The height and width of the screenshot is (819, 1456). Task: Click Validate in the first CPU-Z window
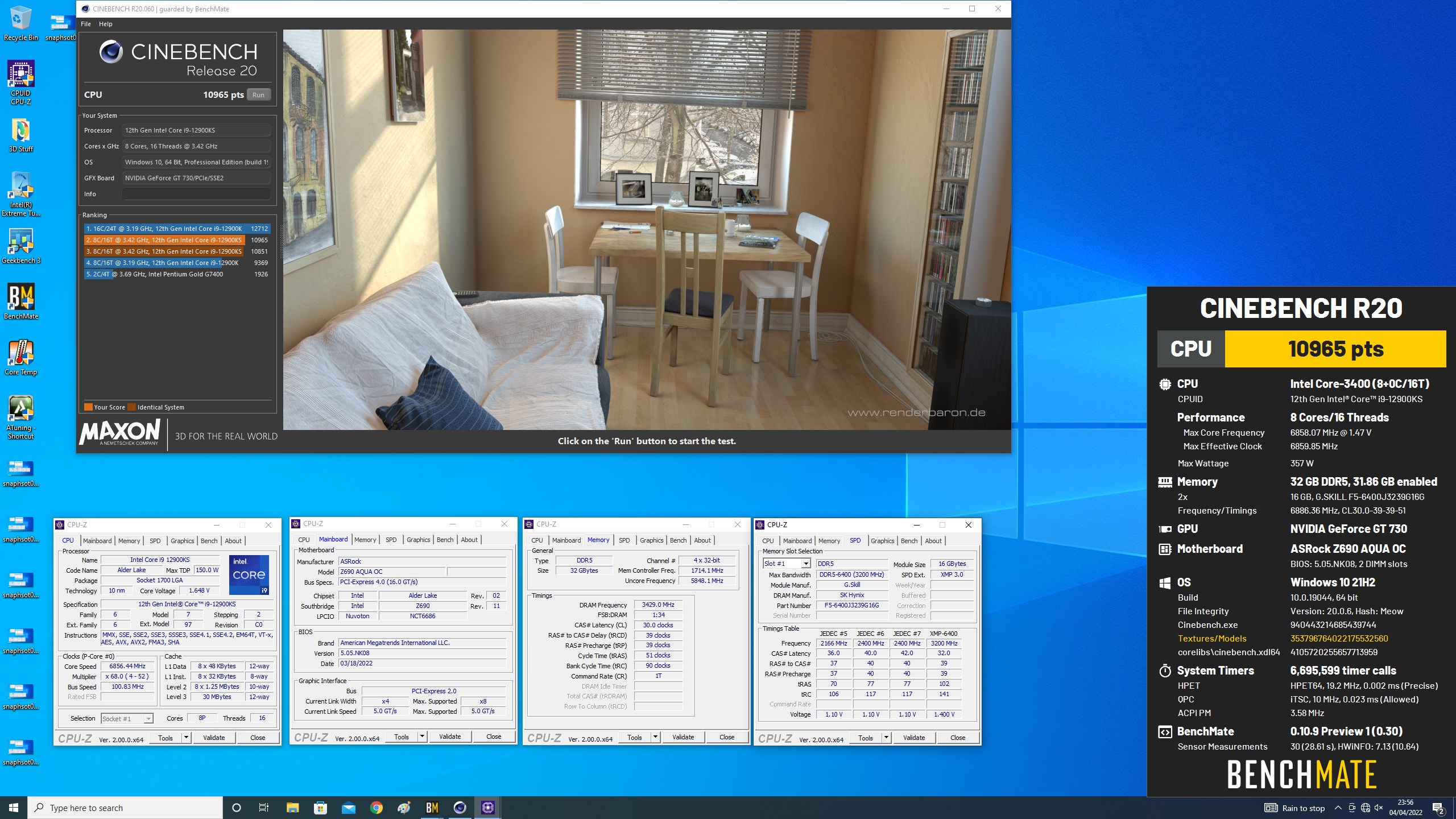pyautogui.click(x=214, y=738)
